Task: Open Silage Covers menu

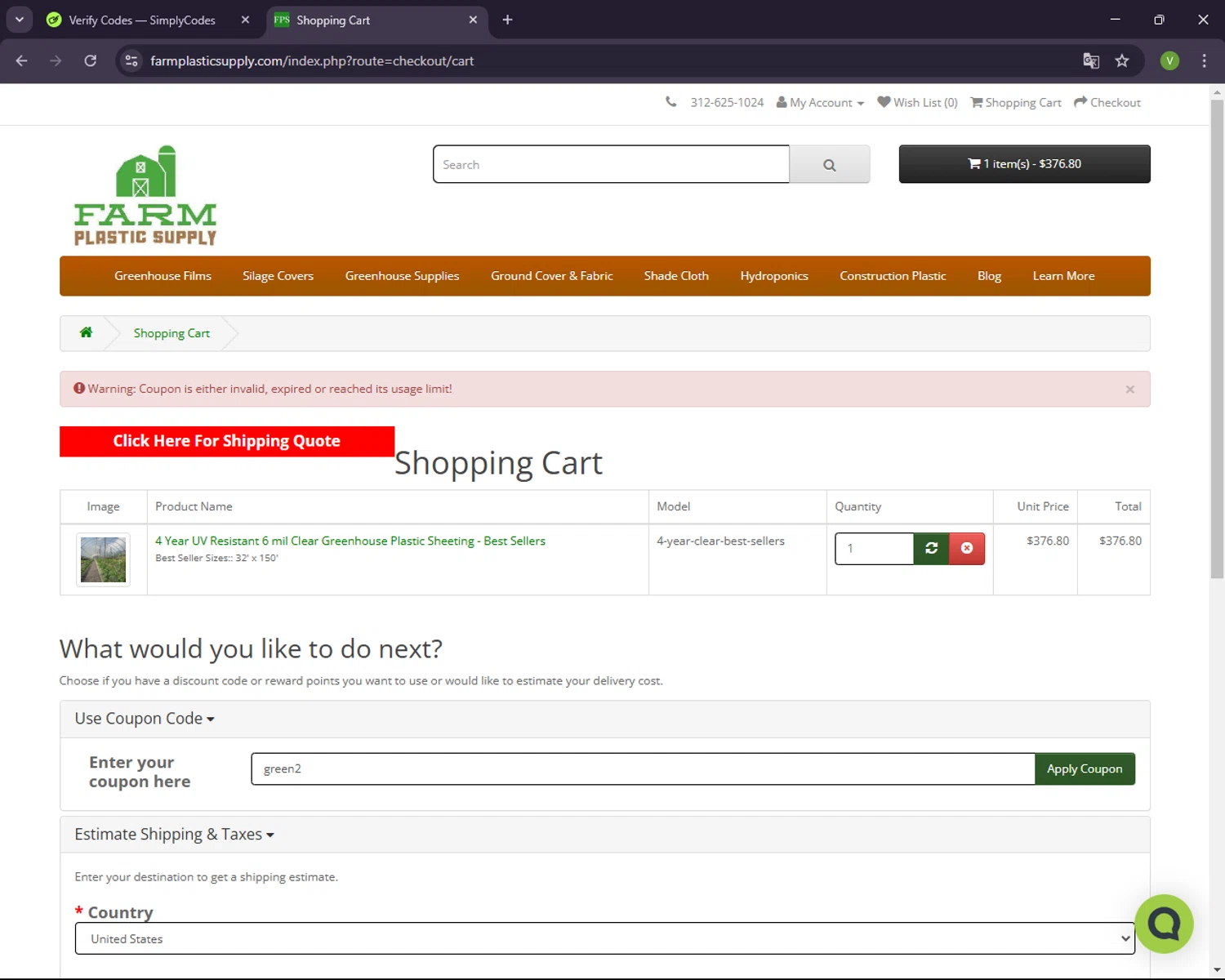Action: coord(278,276)
